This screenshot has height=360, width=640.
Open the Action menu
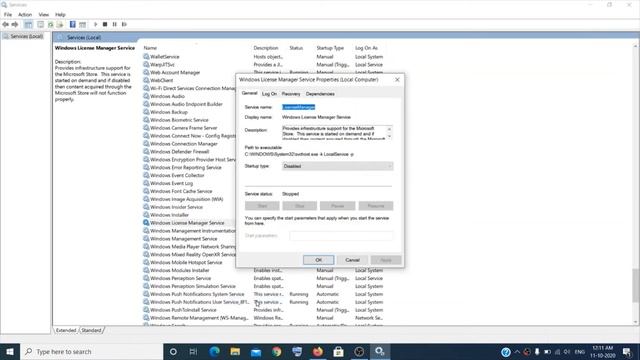[x=25, y=14]
